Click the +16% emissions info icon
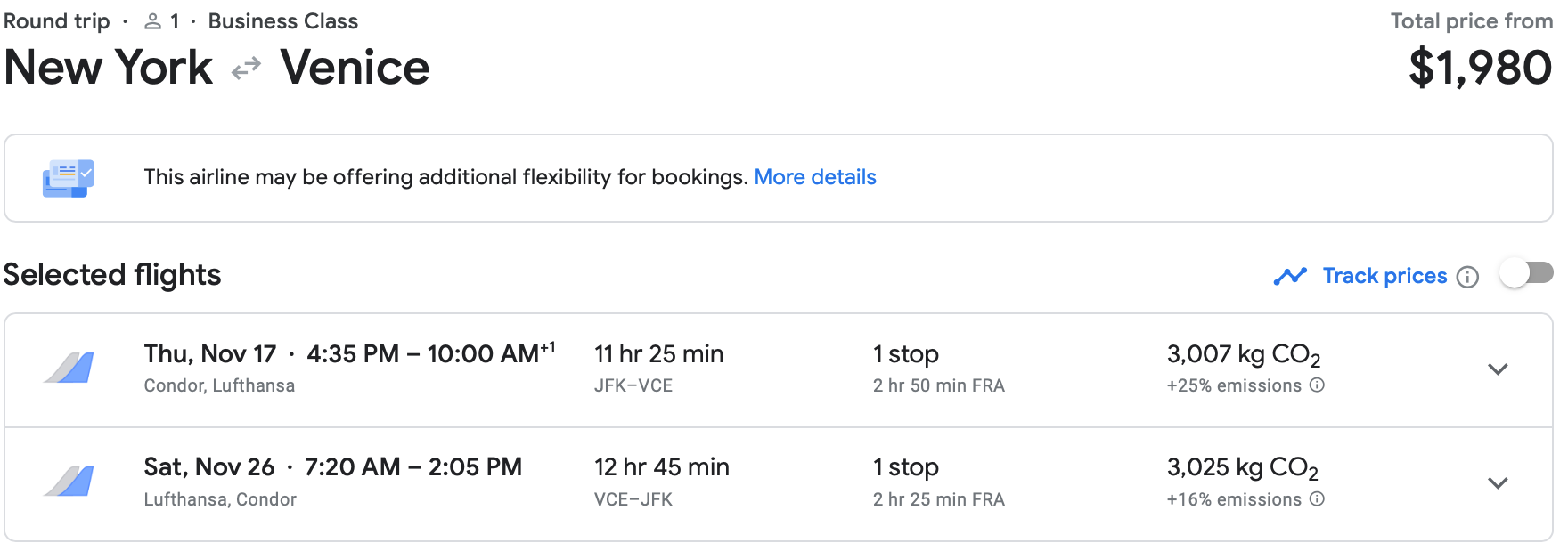Screen dimensions: 1568x559 pos(1318,499)
